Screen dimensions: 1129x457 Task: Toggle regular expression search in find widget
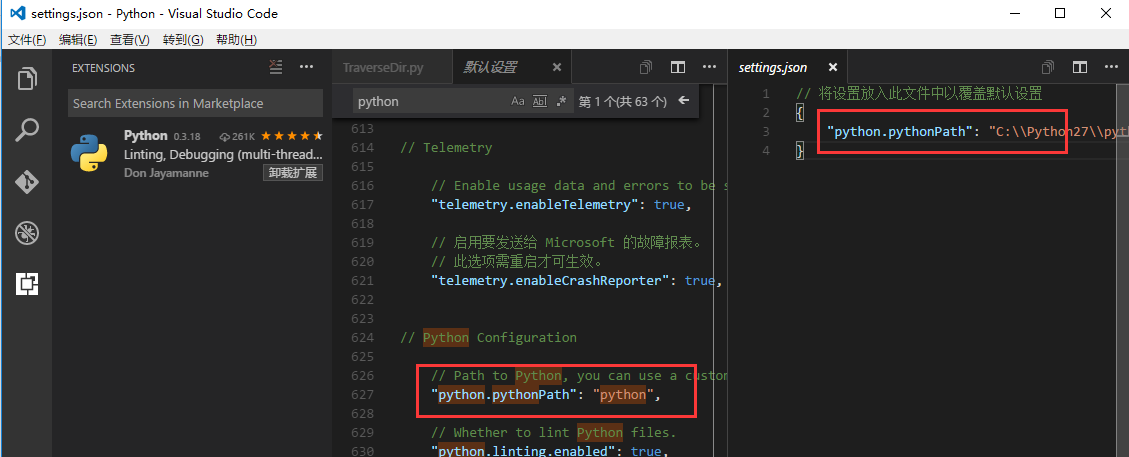[562, 101]
